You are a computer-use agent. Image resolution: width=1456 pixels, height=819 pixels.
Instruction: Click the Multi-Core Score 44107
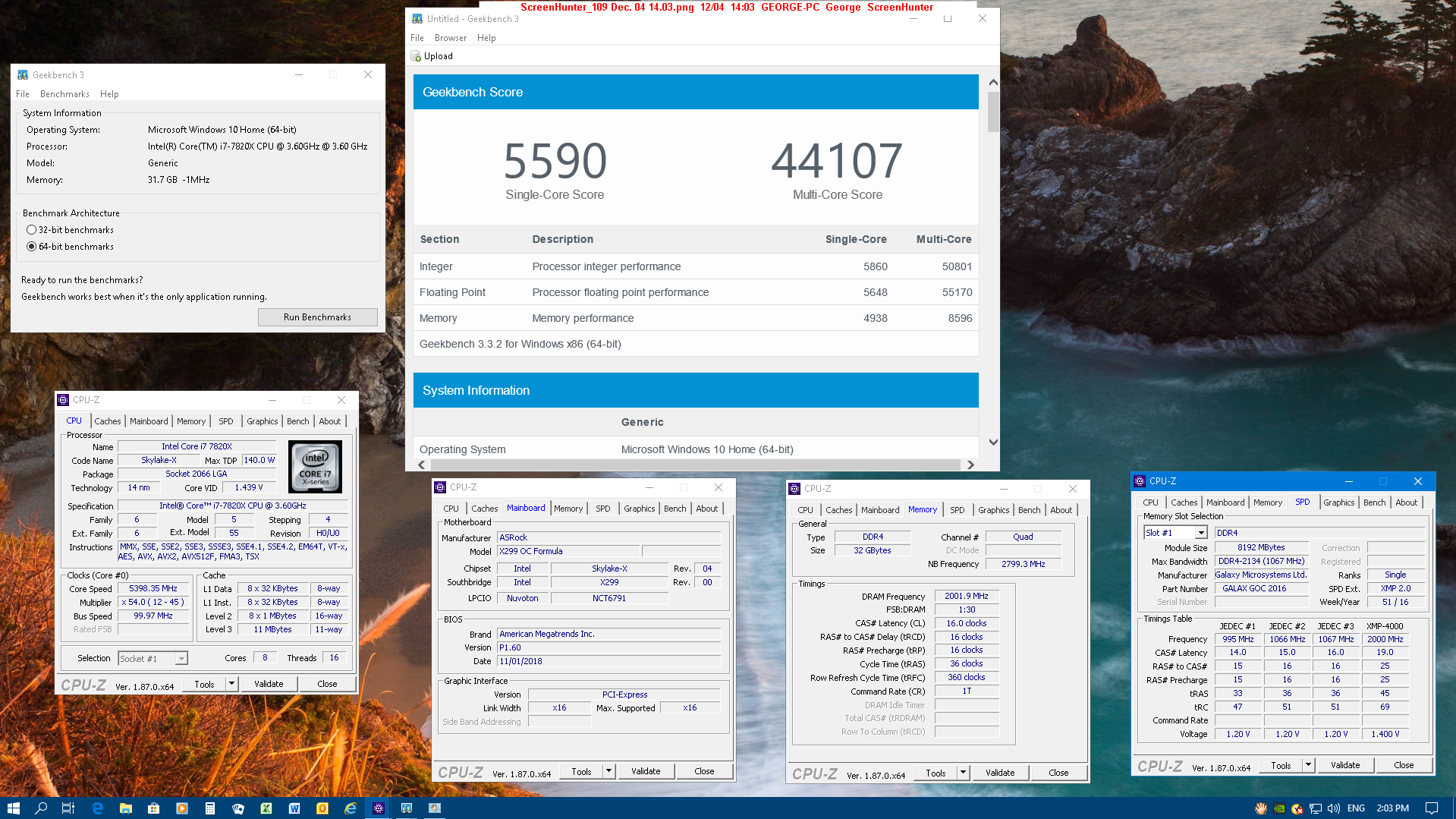(x=837, y=161)
